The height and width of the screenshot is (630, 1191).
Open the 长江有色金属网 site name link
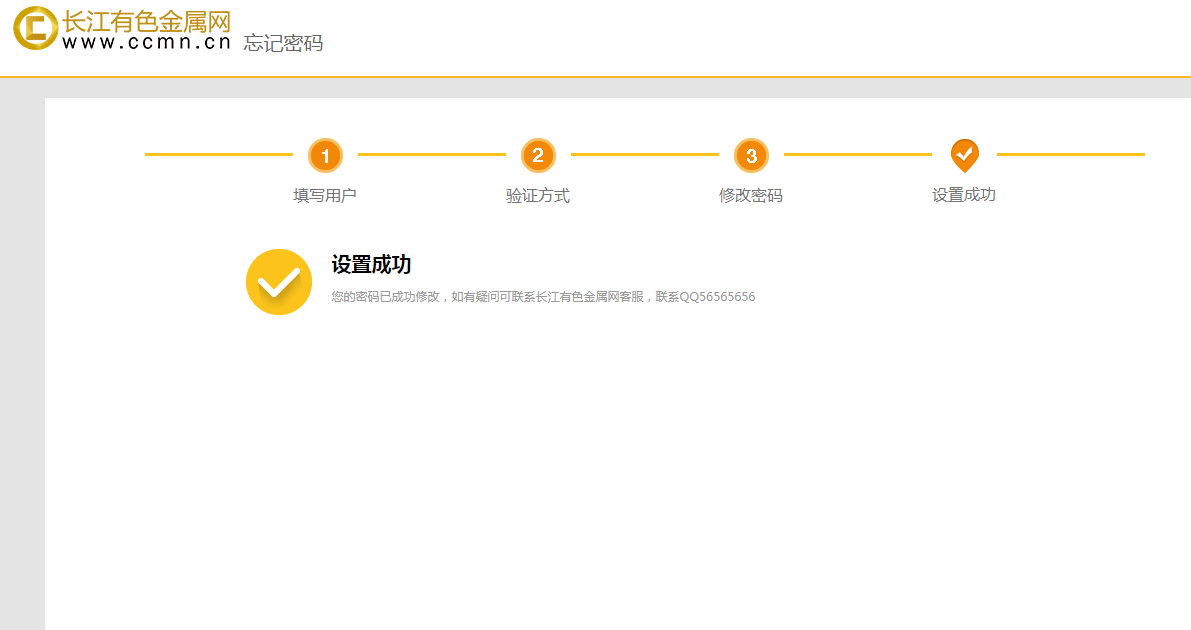[146, 20]
